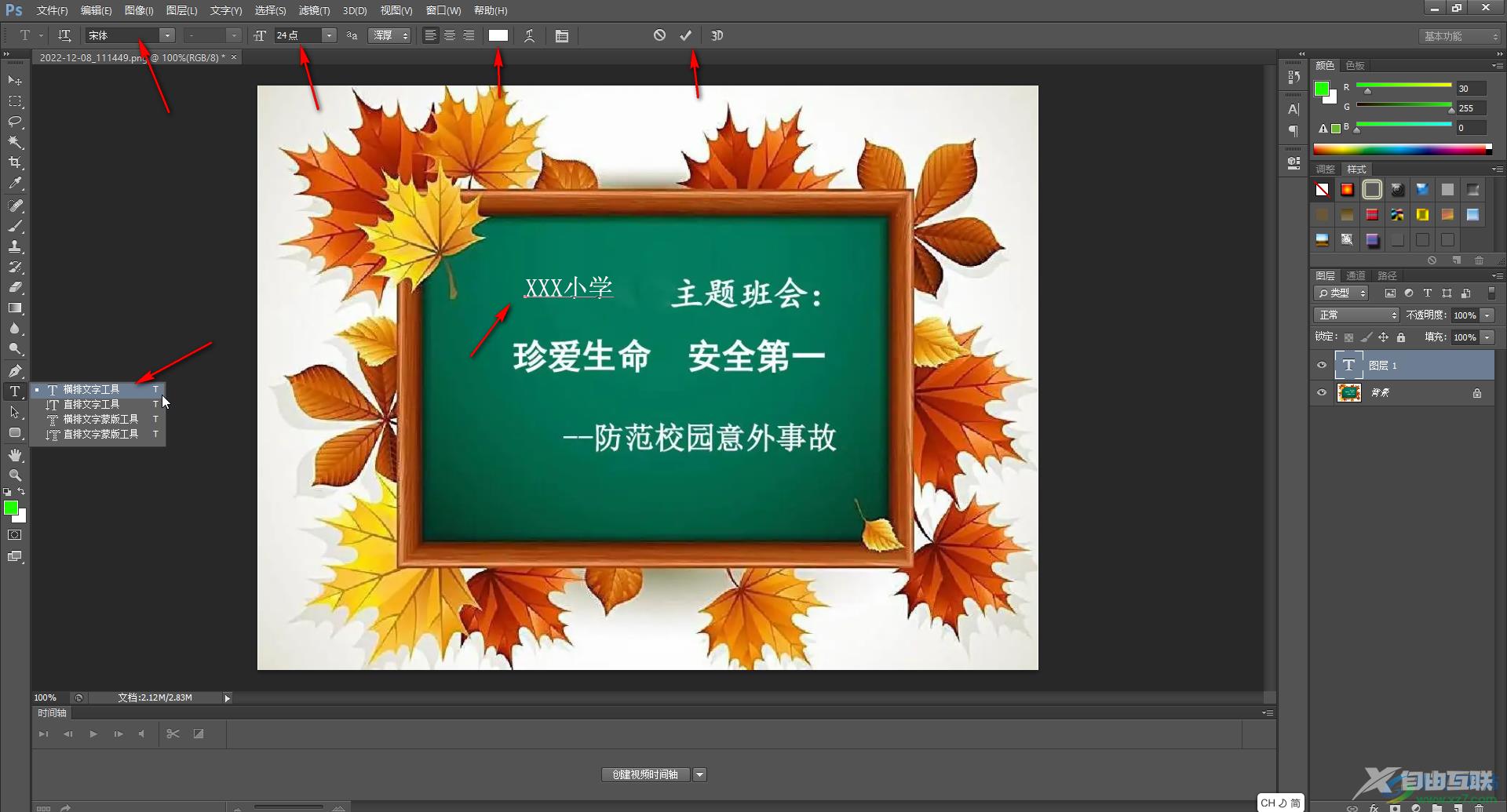Open the create warped text dialog
The width and height of the screenshot is (1507, 812).
[x=530, y=35]
